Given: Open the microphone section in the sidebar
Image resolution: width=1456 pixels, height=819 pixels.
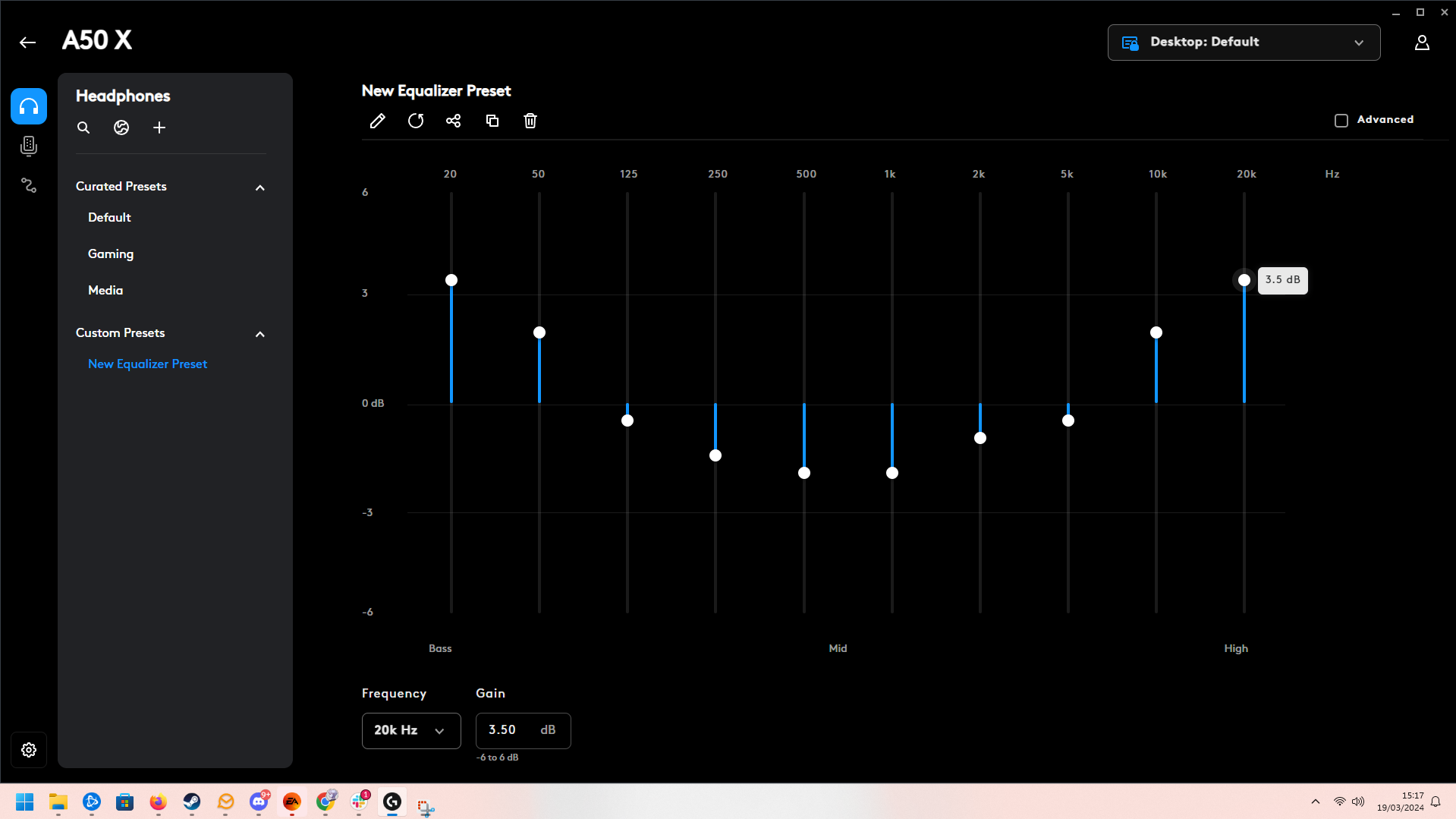Looking at the screenshot, I should (x=29, y=146).
